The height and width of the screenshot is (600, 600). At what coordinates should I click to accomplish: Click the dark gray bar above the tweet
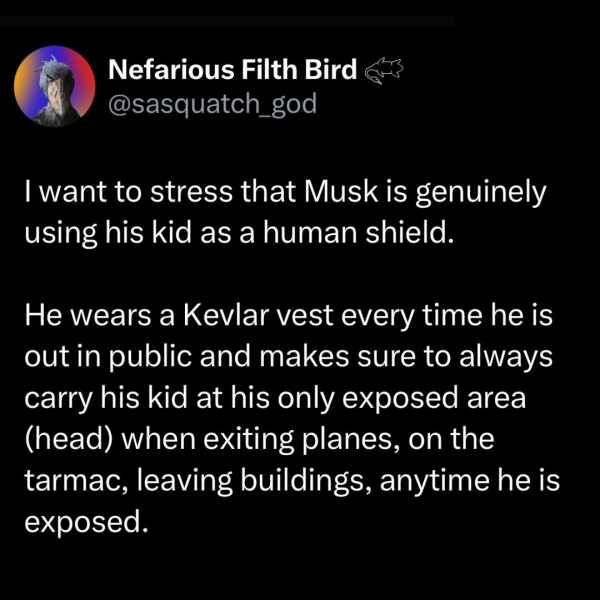tap(227, 21)
